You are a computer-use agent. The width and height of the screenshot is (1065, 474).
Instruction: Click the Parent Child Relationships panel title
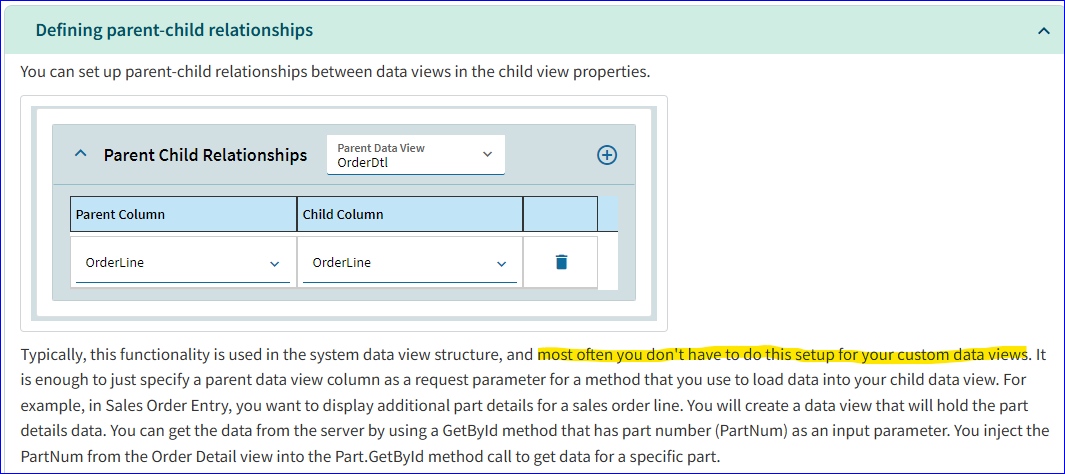205,155
